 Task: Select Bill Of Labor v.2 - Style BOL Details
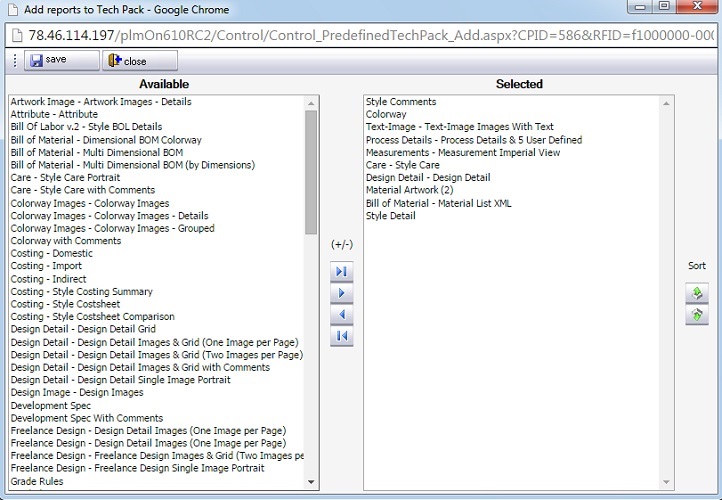[x=86, y=127]
